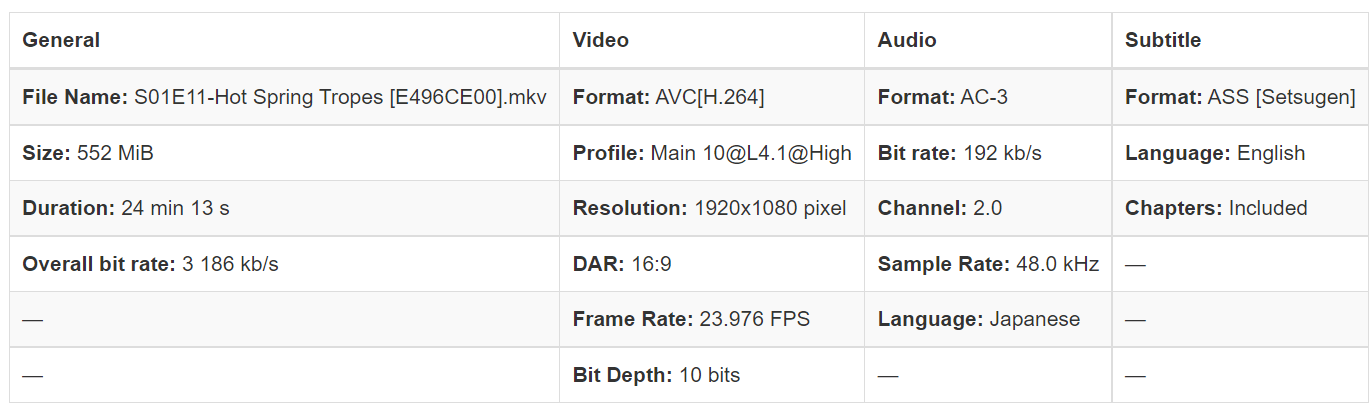The width and height of the screenshot is (1372, 408).
Task: Click the Frame Rate 23.976 FPS cell
Action: [x=691, y=320]
